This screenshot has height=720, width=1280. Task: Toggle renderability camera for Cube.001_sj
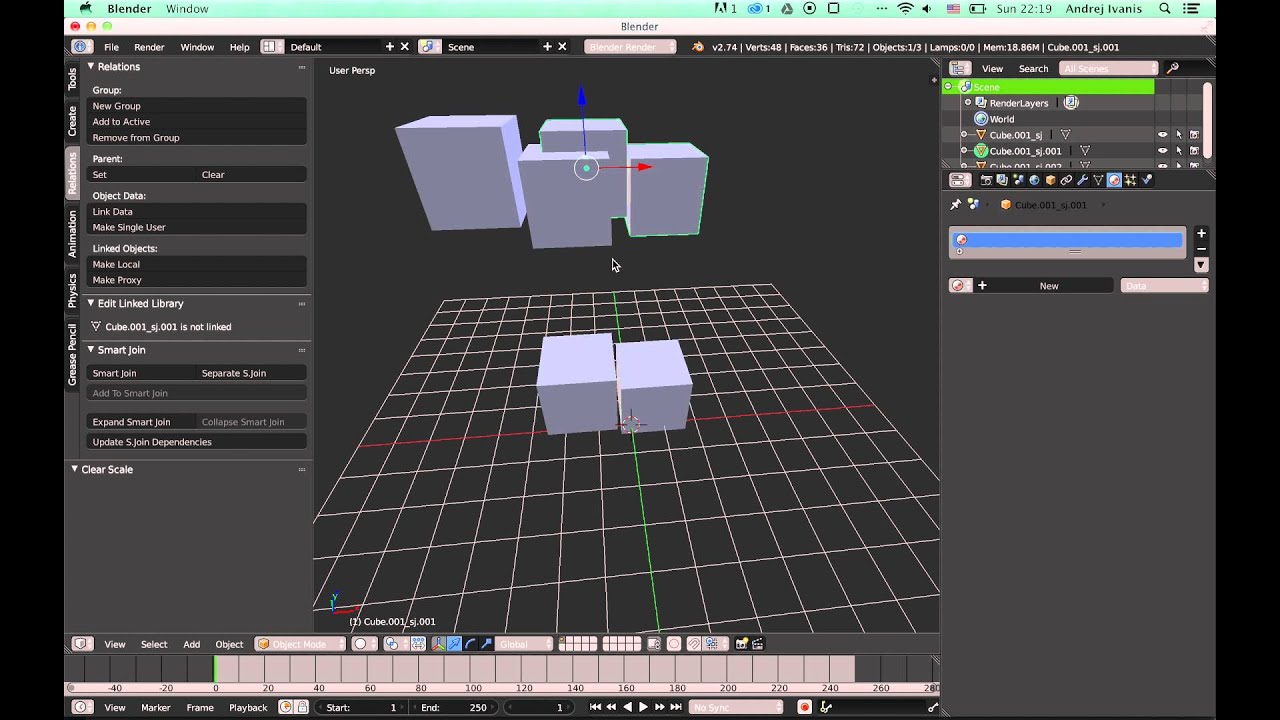pos(1194,135)
